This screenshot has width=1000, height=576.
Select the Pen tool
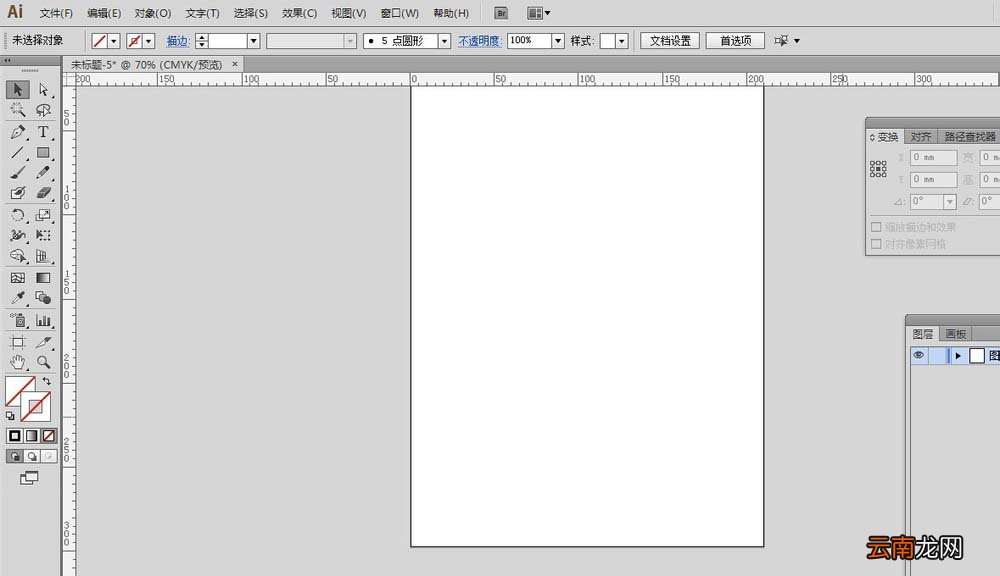coord(18,132)
